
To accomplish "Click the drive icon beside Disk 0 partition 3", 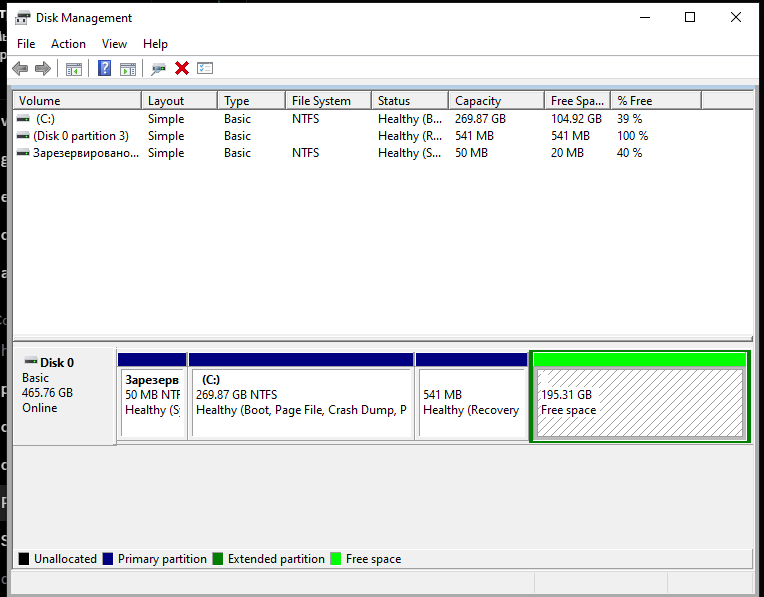I will click(23, 135).
